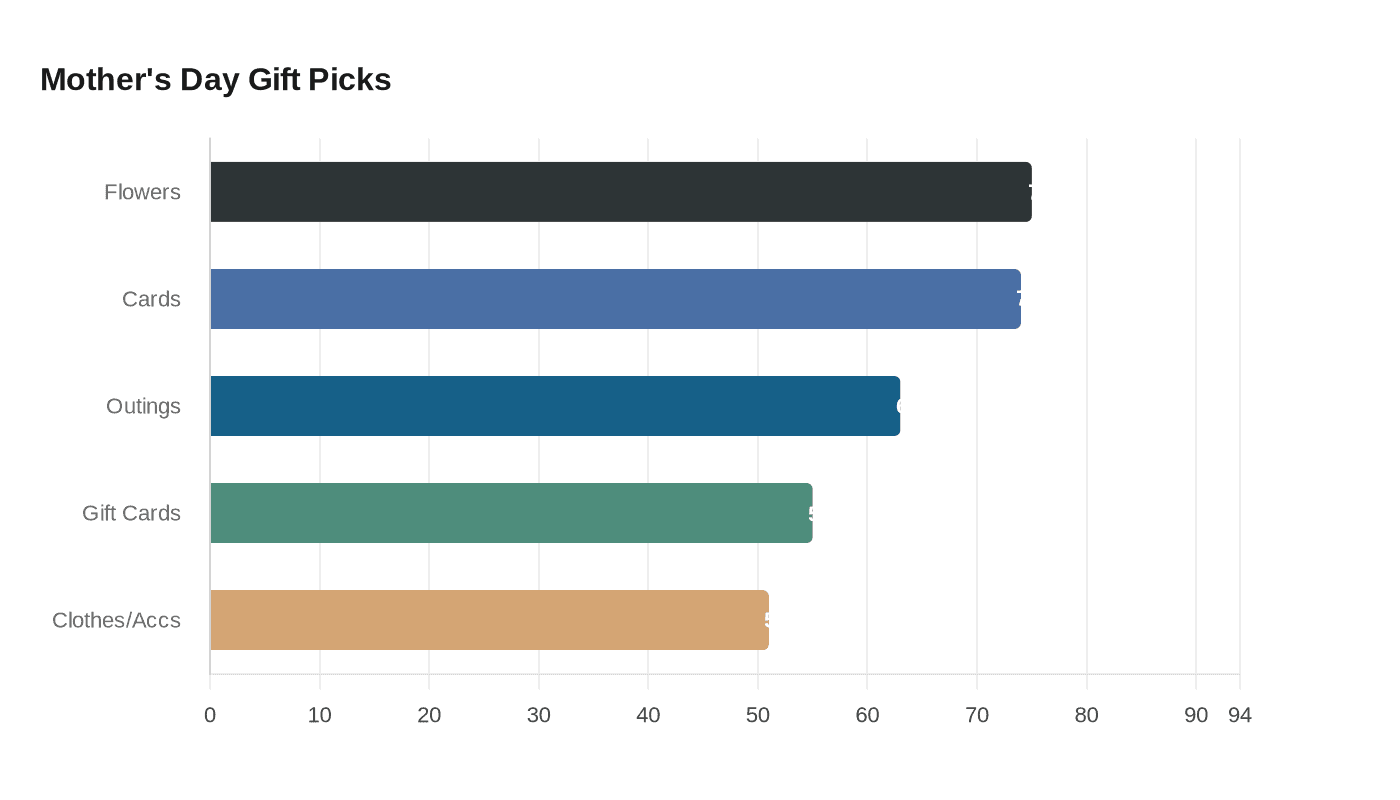
Task: Click the green Gift Cards bar
Action: point(511,513)
